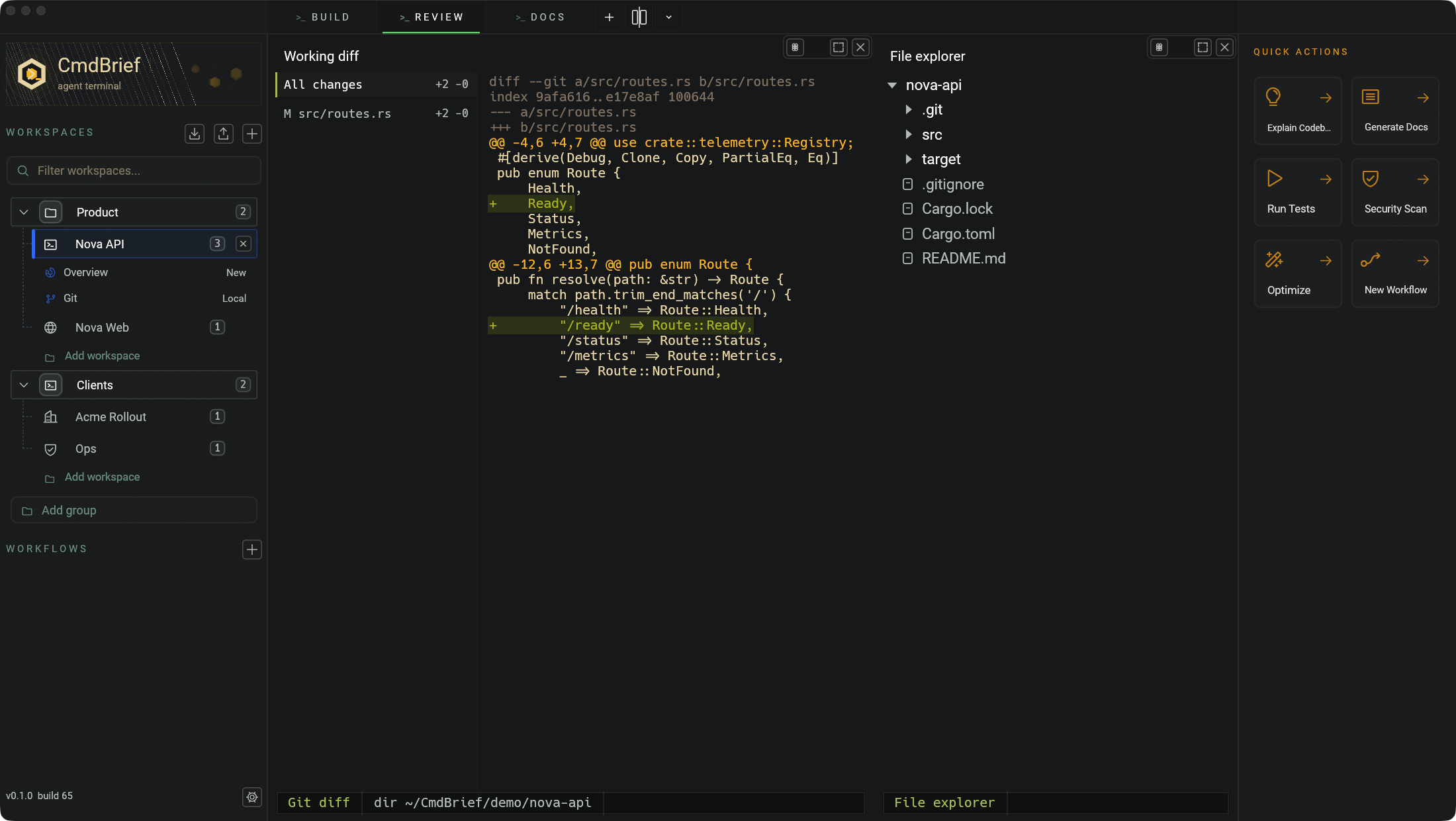Open the Ops shield workspace
This screenshot has height=821, width=1456.
pos(134,448)
